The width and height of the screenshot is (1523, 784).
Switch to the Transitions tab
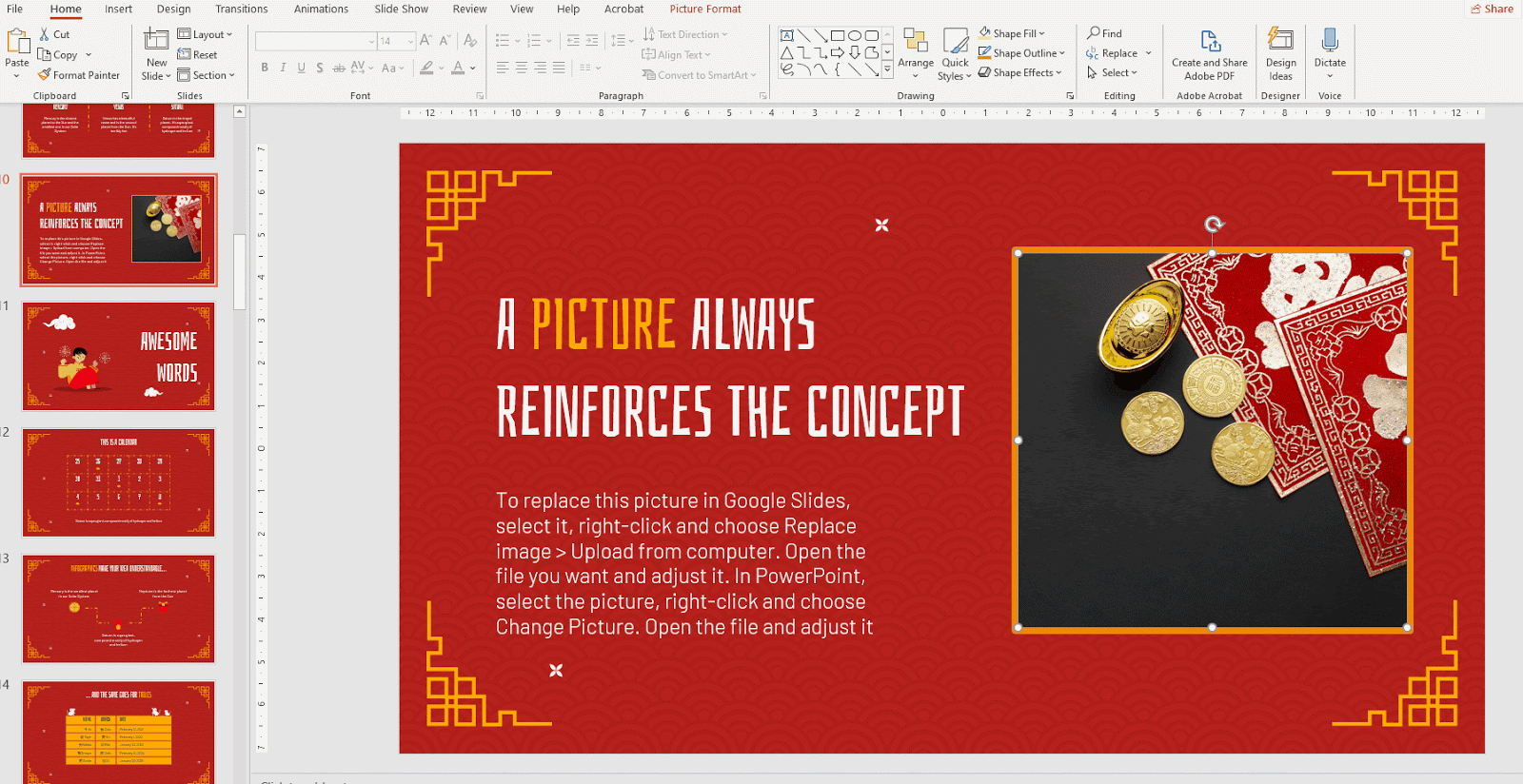pyautogui.click(x=241, y=9)
